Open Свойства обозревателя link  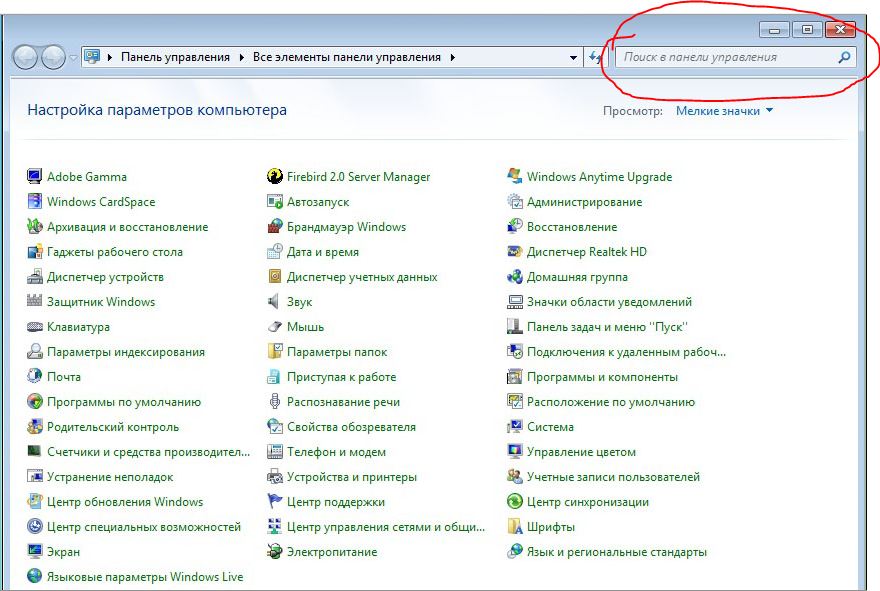click(351, 427)
